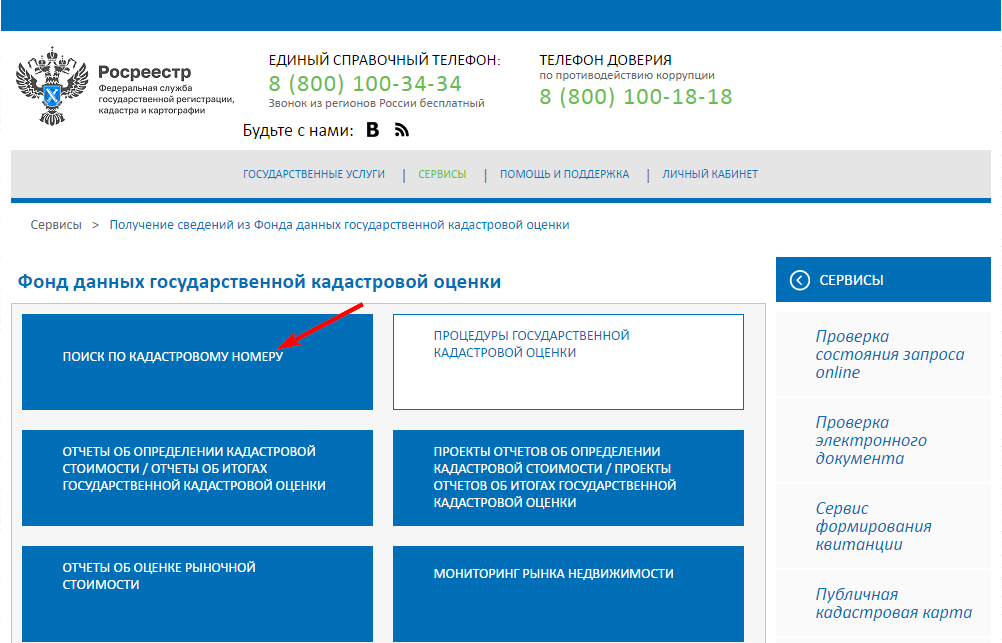This screenshot has height=643, width=1002.
Task: Open the ПОМОЩЬ И ПОДДЕРЖКА section
Action: [565, 173]
